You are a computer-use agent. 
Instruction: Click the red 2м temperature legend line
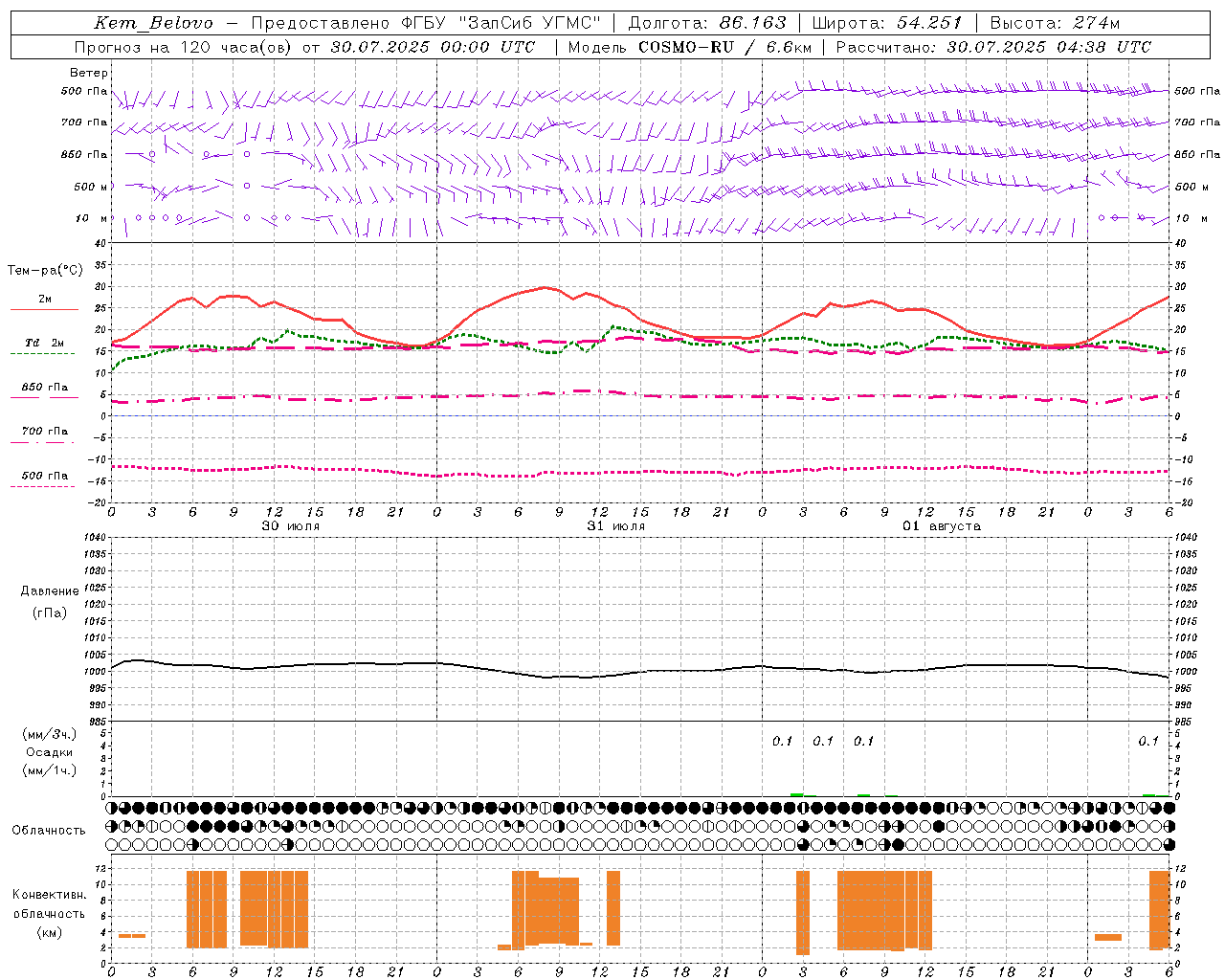tap(44, 309)
